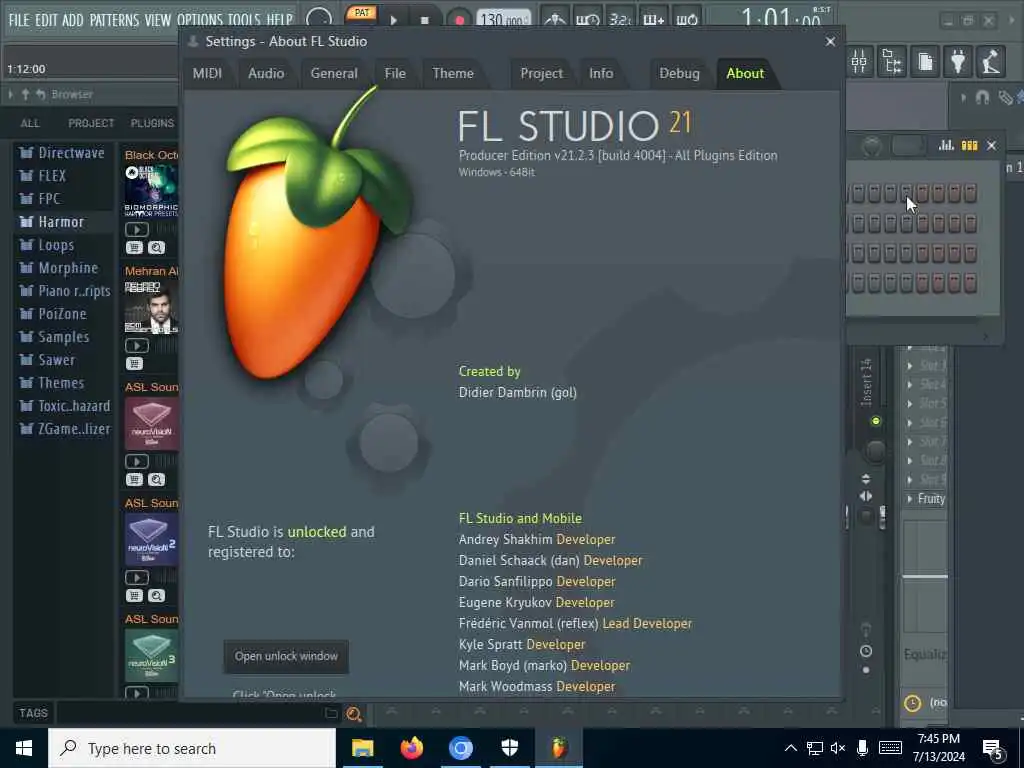
Task: Expand the Fruity effect slot arrow in mixer
Action: point(910,499)
